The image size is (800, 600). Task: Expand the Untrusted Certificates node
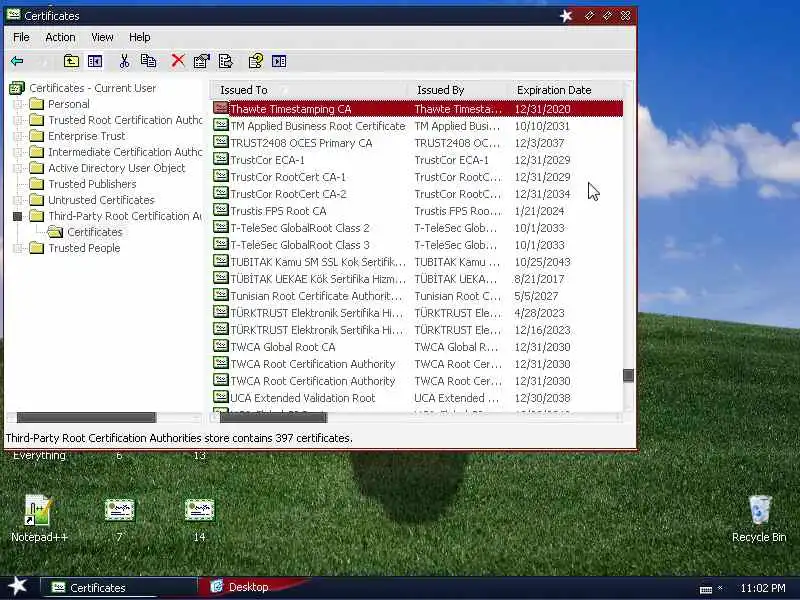tap(17, 200)
